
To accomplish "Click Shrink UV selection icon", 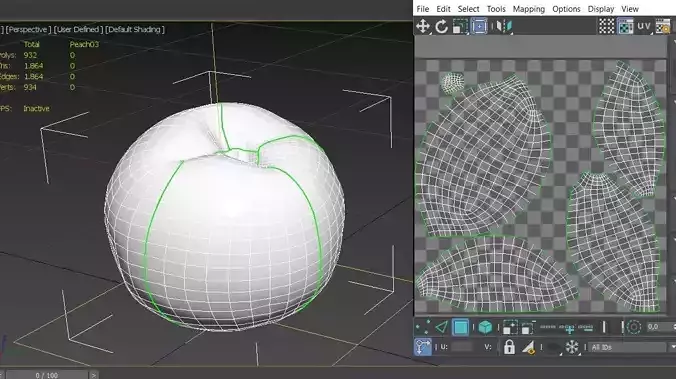I will click(528, 327).
